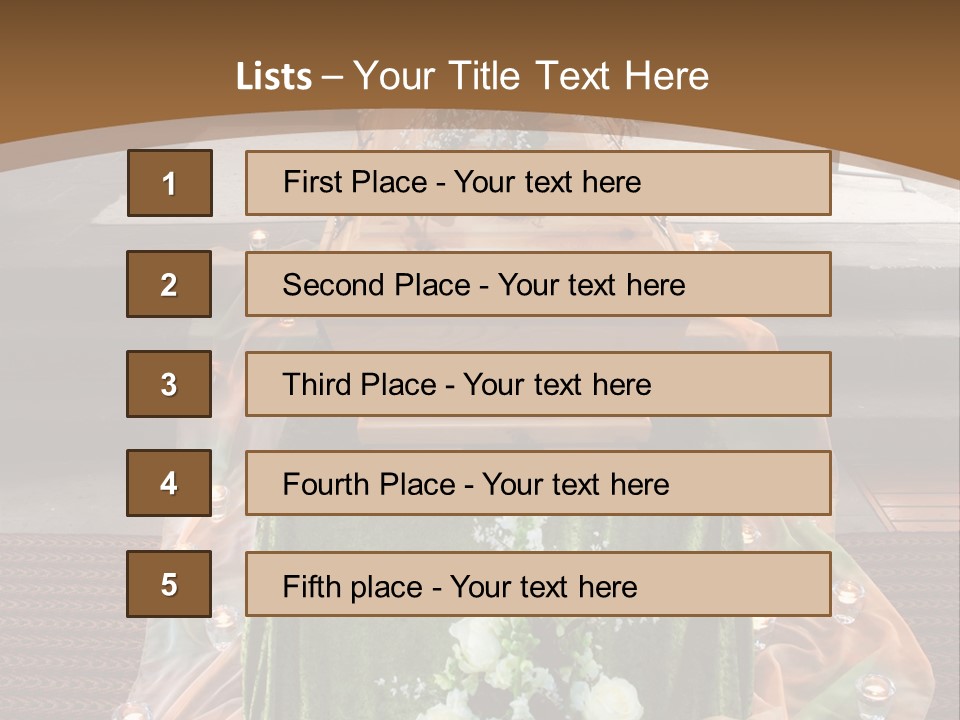Click the Third Place text bar
Image resolution: width=960 pixels, height=720 pixels.
(x=538, y=384)
